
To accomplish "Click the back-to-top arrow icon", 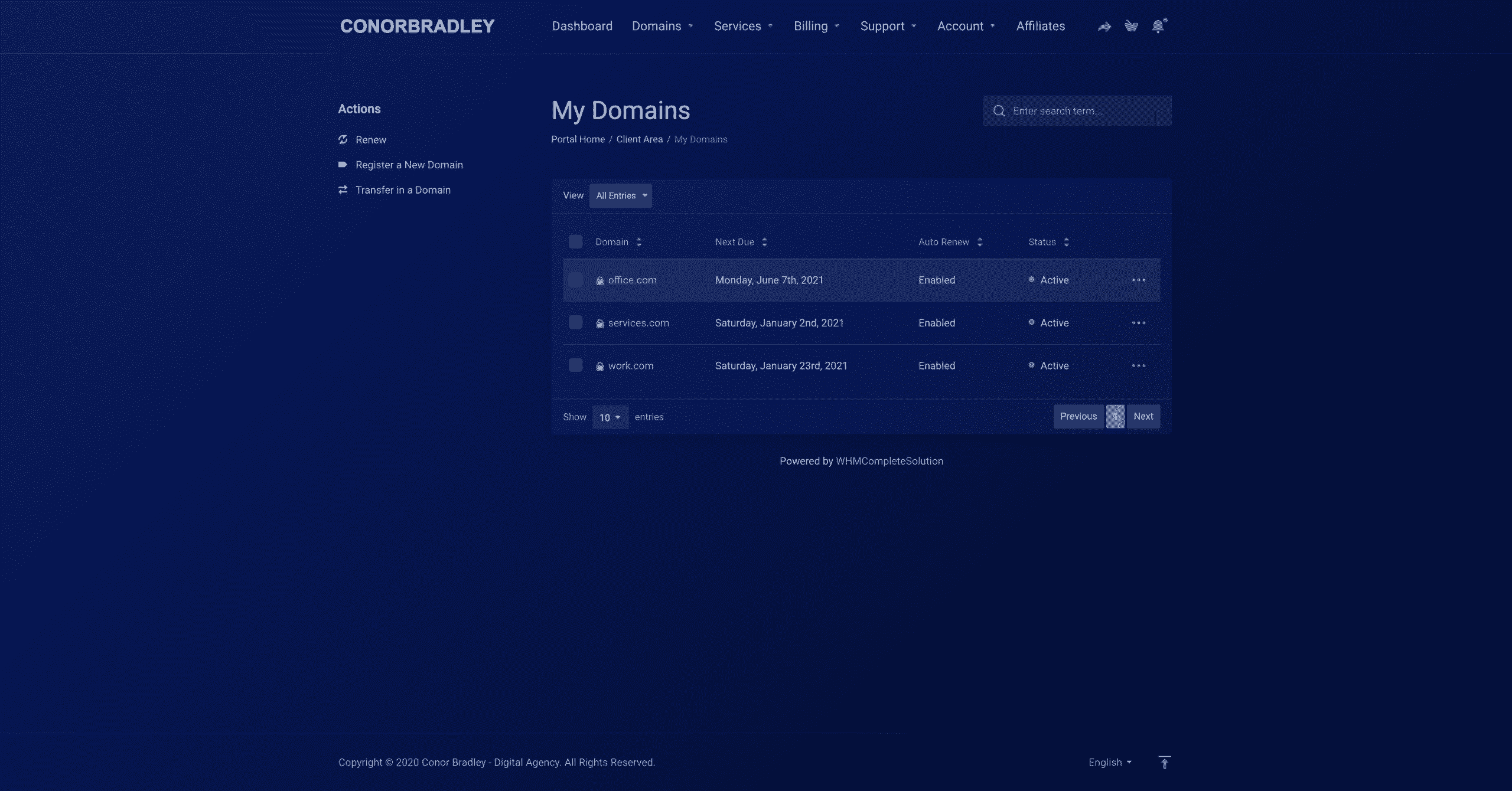I will pyautogui.click(x=1164, y=762).
